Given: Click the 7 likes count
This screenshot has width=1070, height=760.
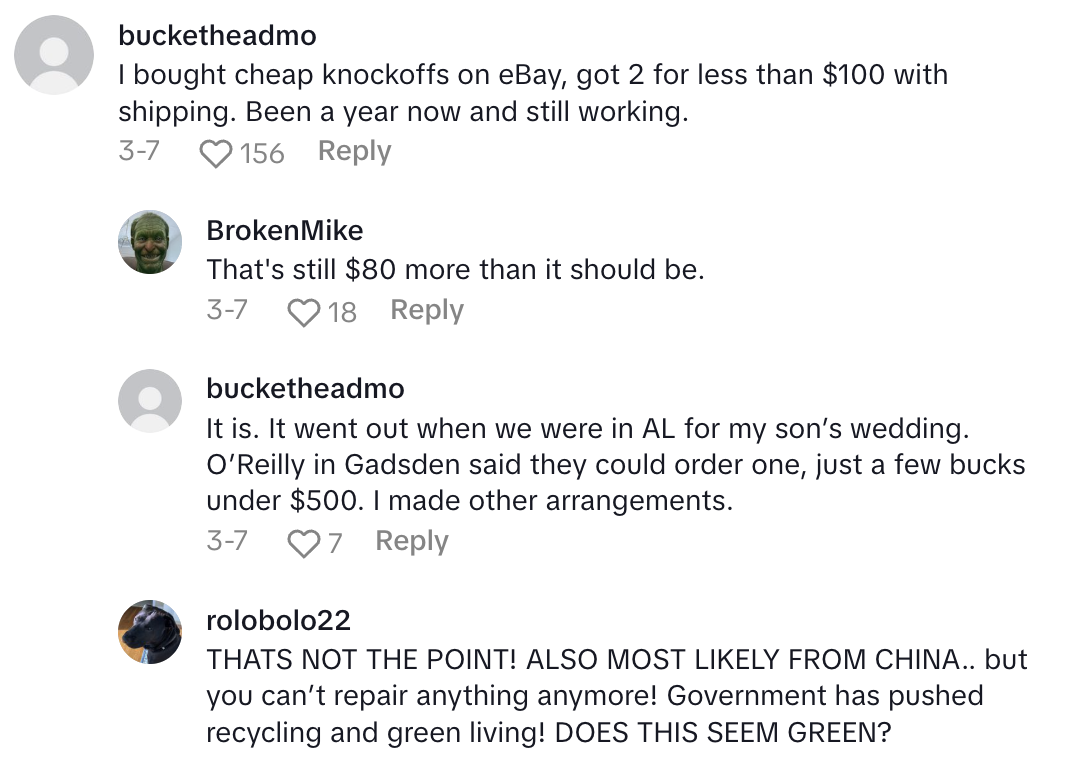Looking at the screenshot, I should (x=335, y=543).
